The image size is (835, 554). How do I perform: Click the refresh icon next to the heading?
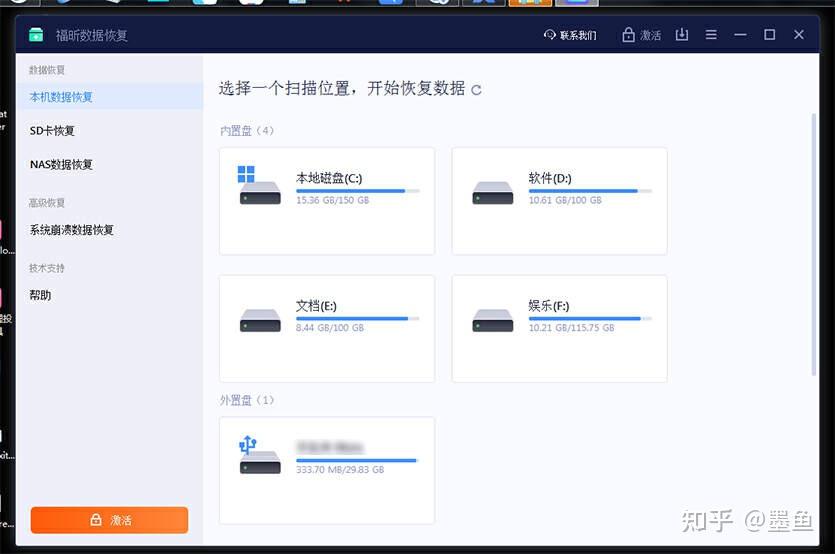pos(476,90)
